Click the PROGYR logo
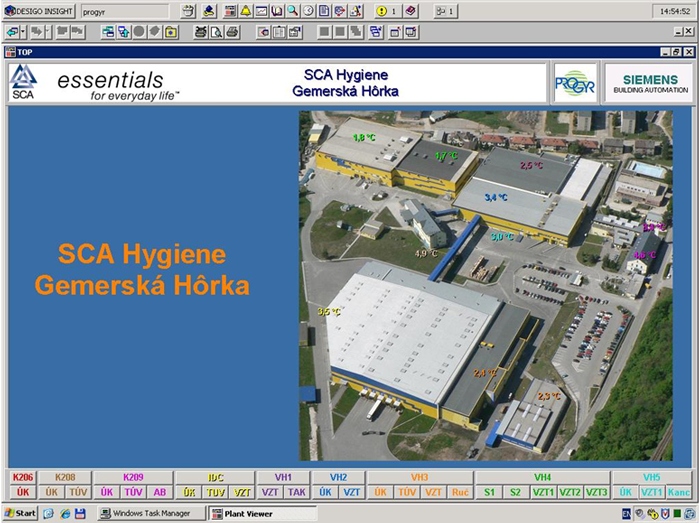Screen dimensions: 700x523 click(x=575, y=83)
